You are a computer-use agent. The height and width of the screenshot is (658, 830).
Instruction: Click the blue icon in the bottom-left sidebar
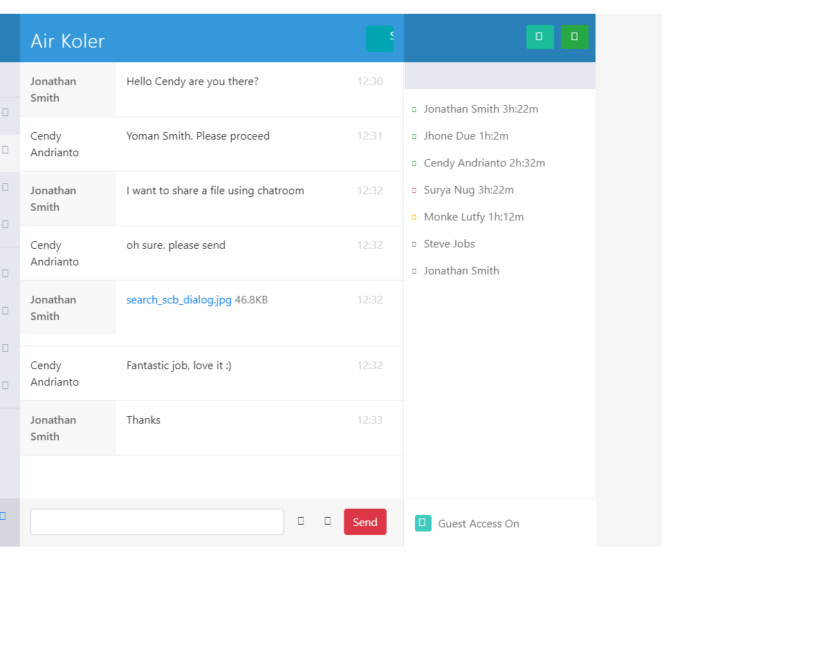(x=3, y=516)
